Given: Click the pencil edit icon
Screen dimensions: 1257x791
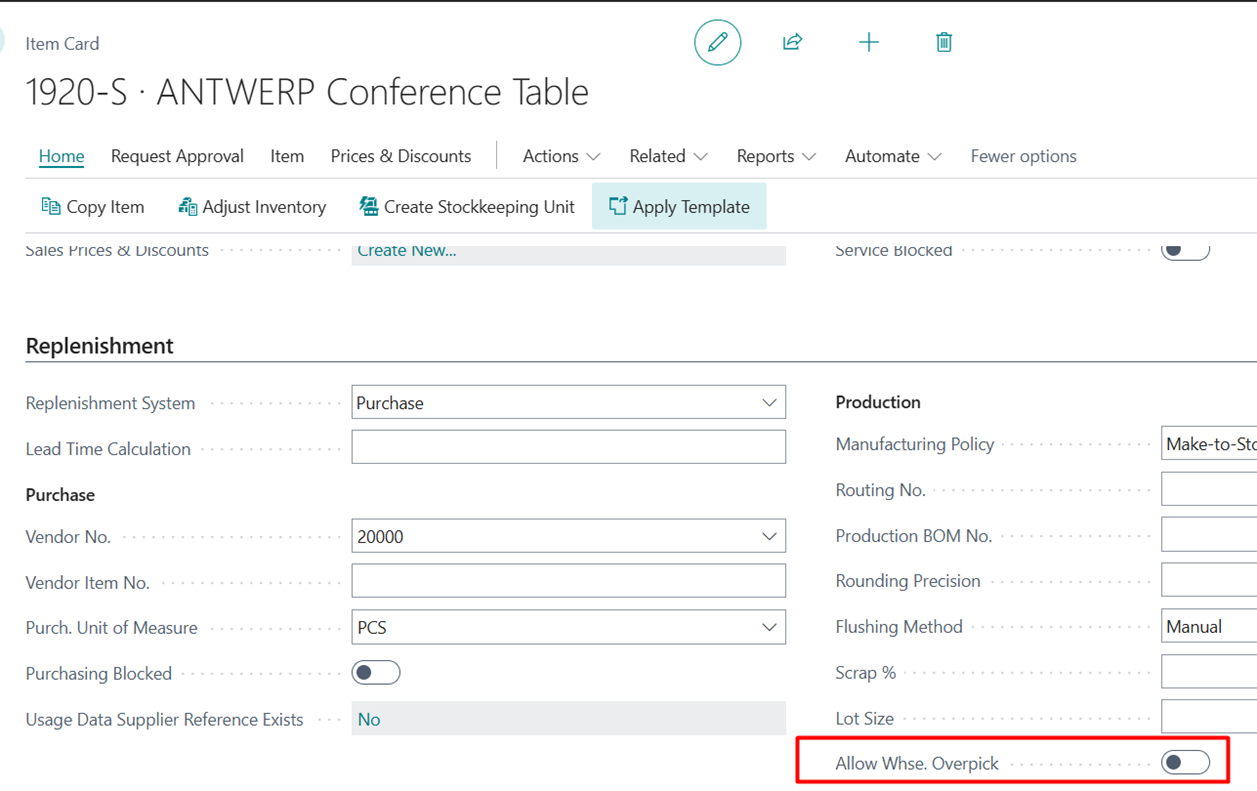Looking at the screenshot, I should point(718,42).
